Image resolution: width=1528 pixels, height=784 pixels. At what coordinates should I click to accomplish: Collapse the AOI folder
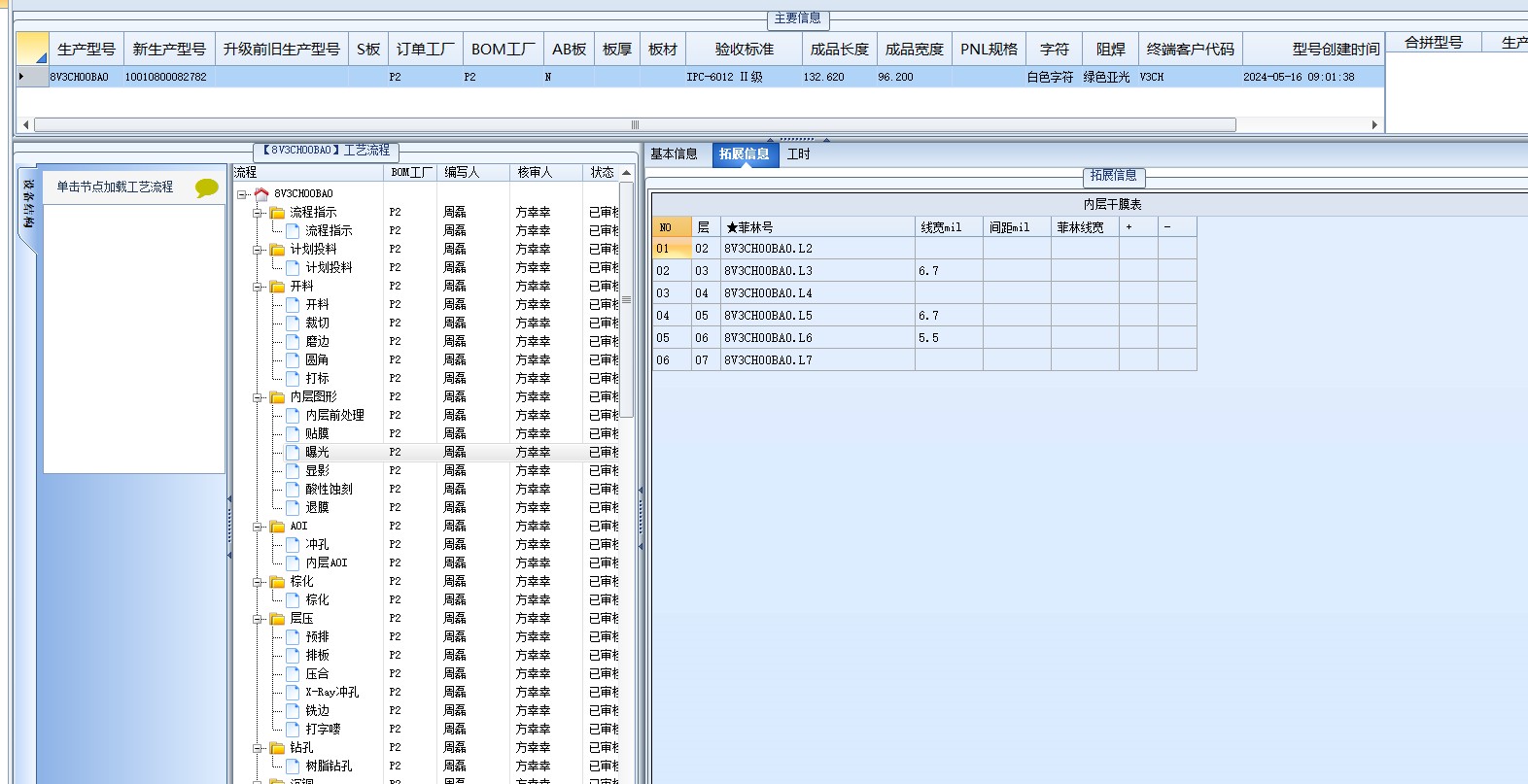click(x=258, y=526)
